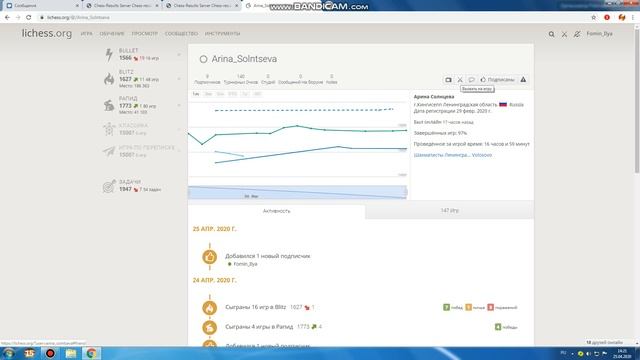Toggle the Подписаны follow button

pos(497,80)
